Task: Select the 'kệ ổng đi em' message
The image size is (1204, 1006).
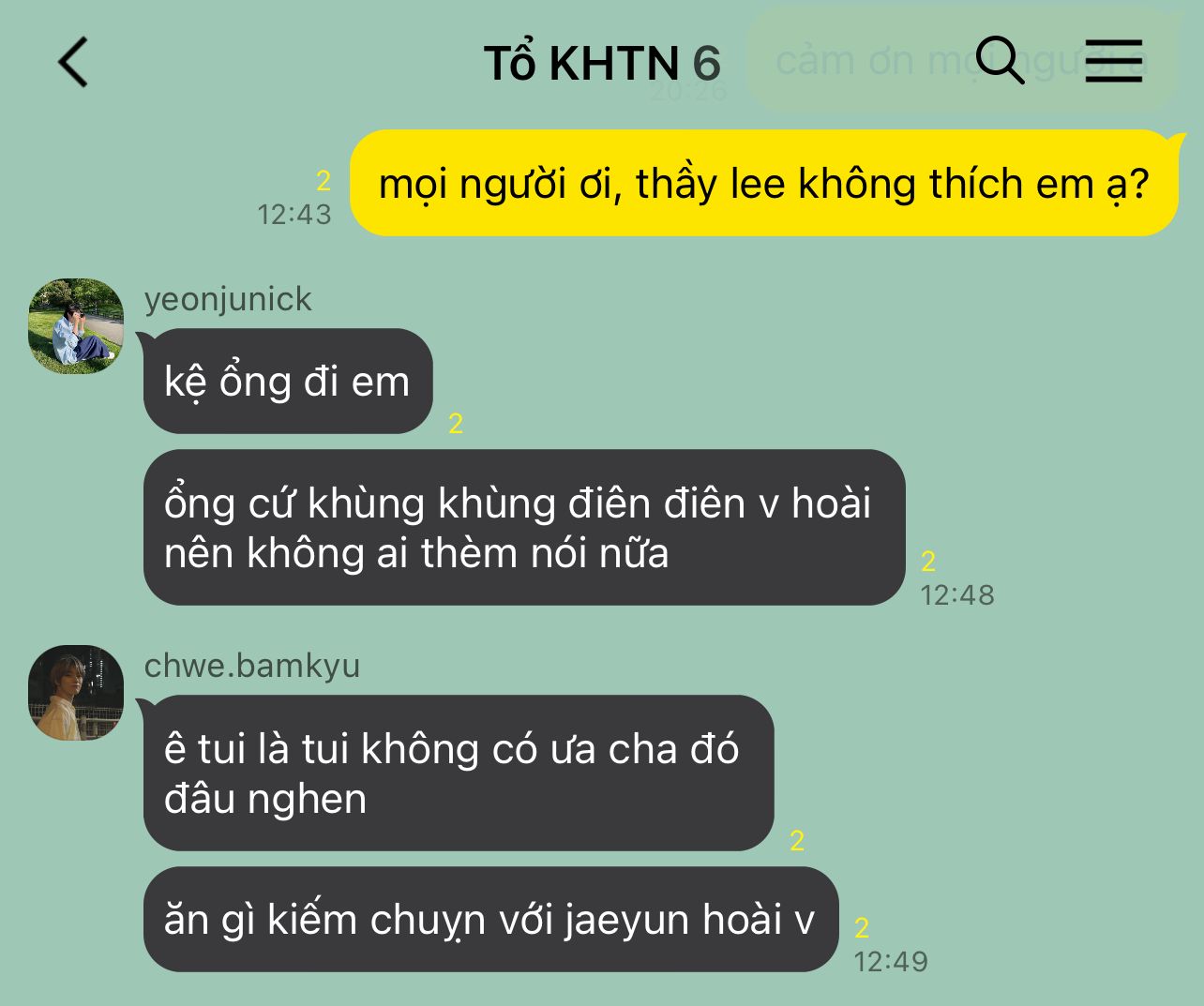Action: (288, 382)
